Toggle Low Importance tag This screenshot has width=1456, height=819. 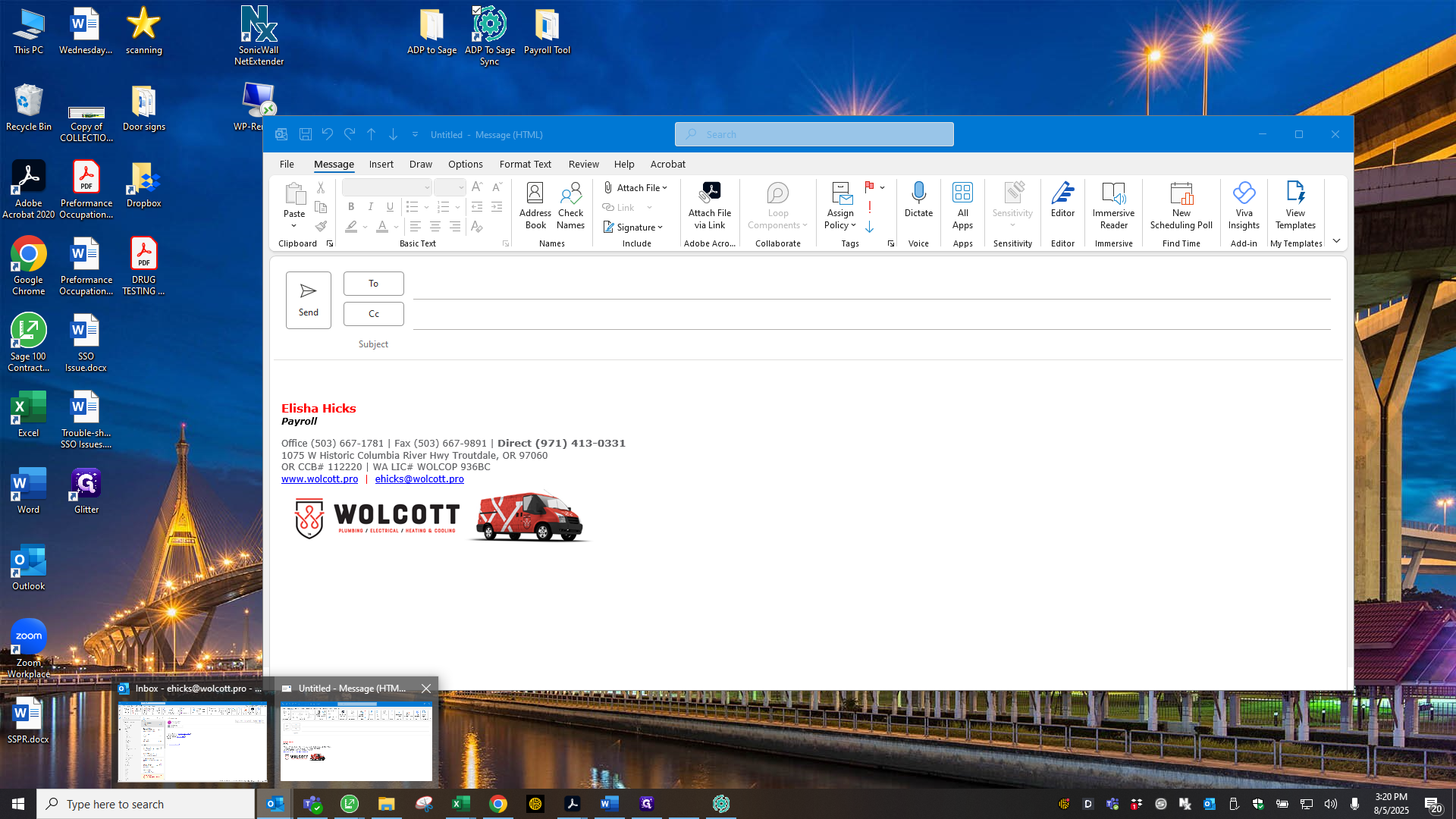pyautogui.click(x=870, y=227)
